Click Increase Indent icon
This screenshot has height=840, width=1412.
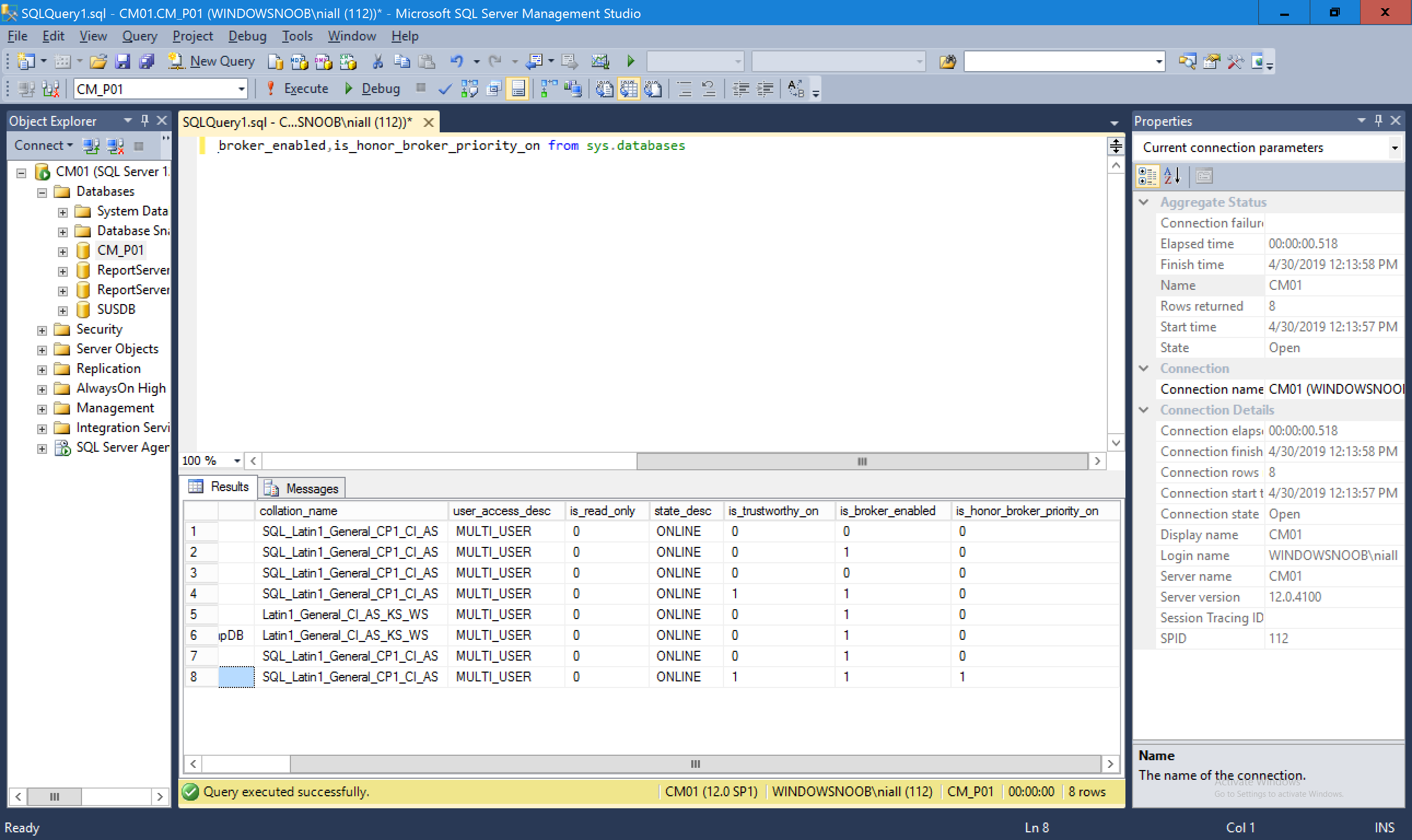coord(765,89)
